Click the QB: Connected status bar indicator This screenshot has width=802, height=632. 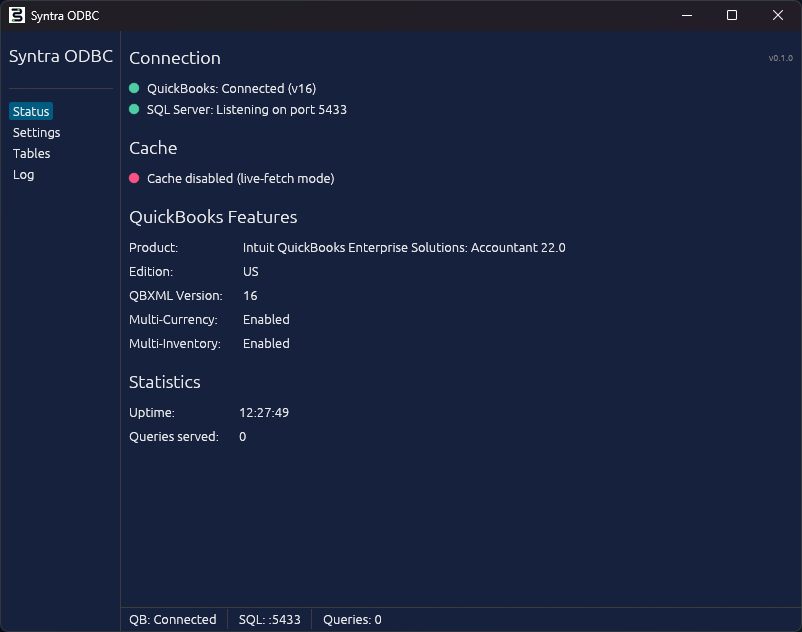pos(172,619)
